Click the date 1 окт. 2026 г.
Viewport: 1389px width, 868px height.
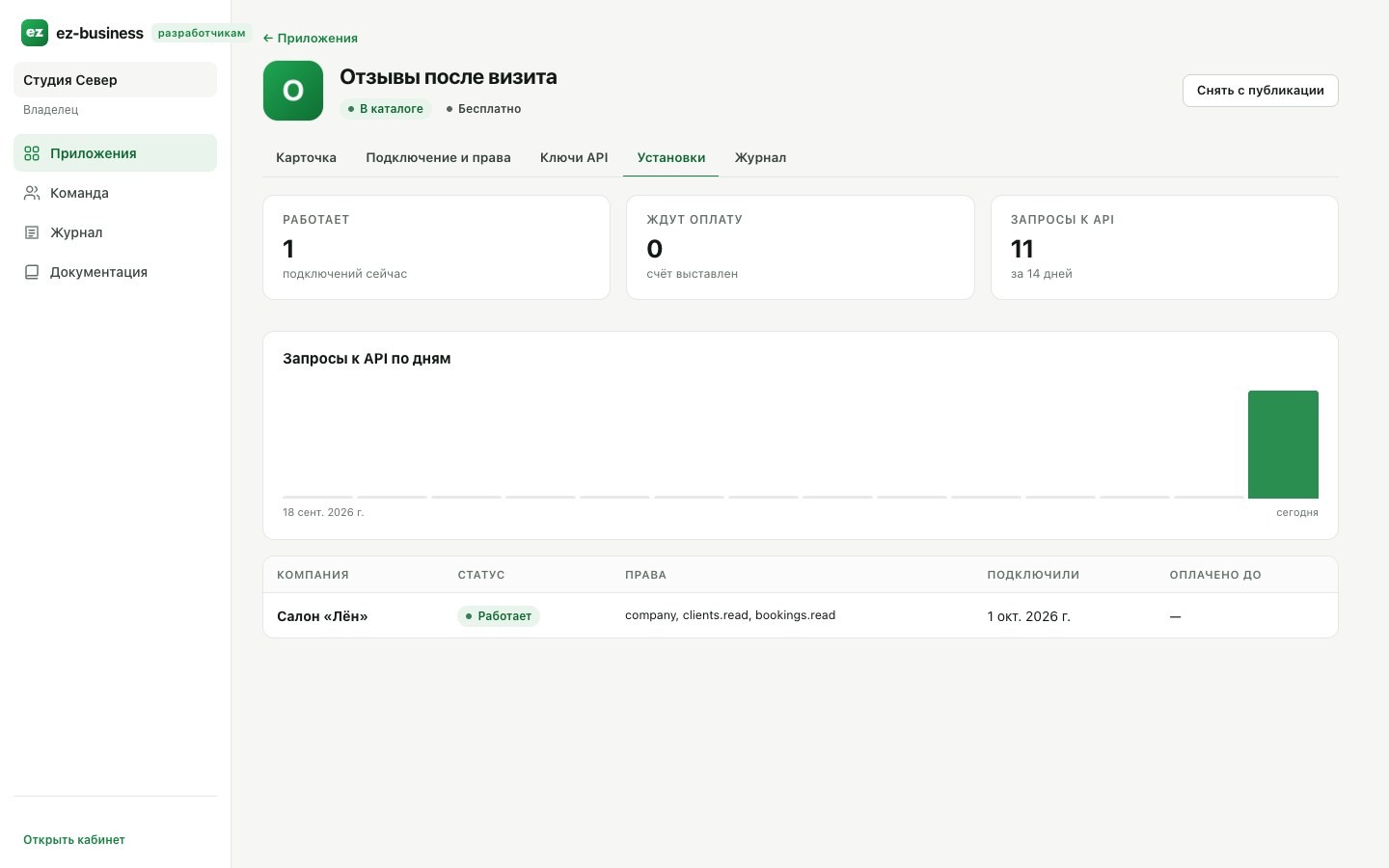1028,616
